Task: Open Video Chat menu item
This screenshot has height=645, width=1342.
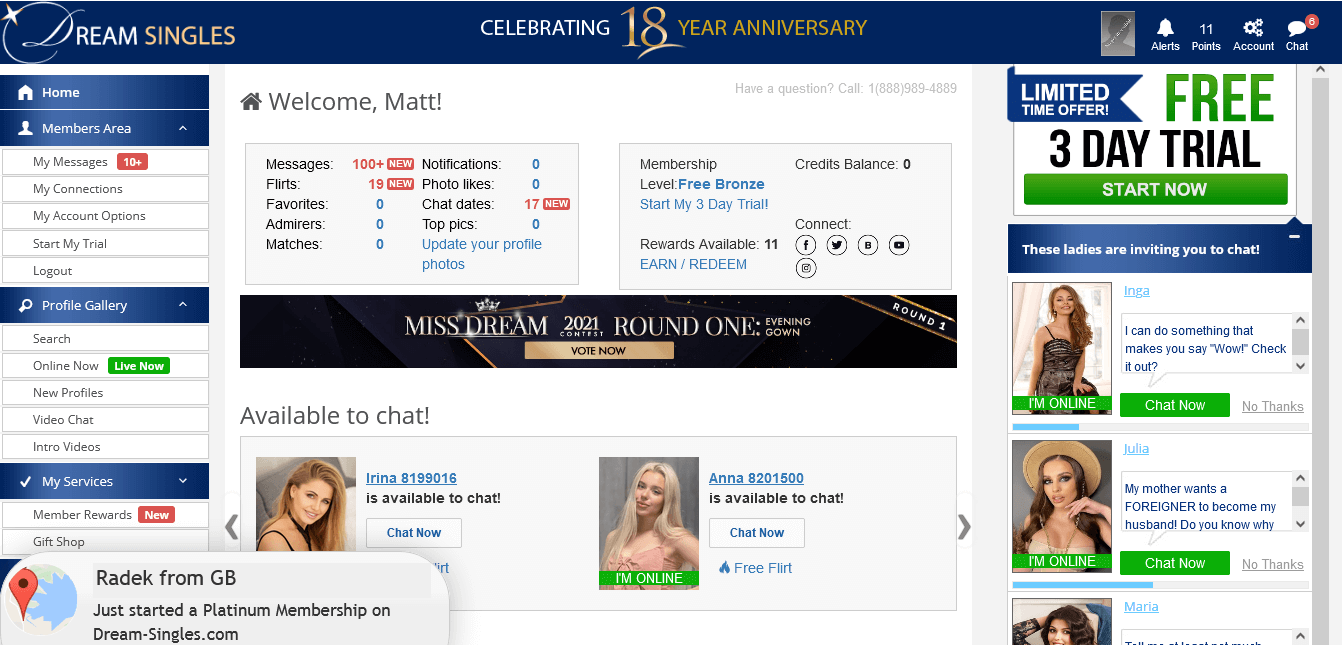Action: 106,420
